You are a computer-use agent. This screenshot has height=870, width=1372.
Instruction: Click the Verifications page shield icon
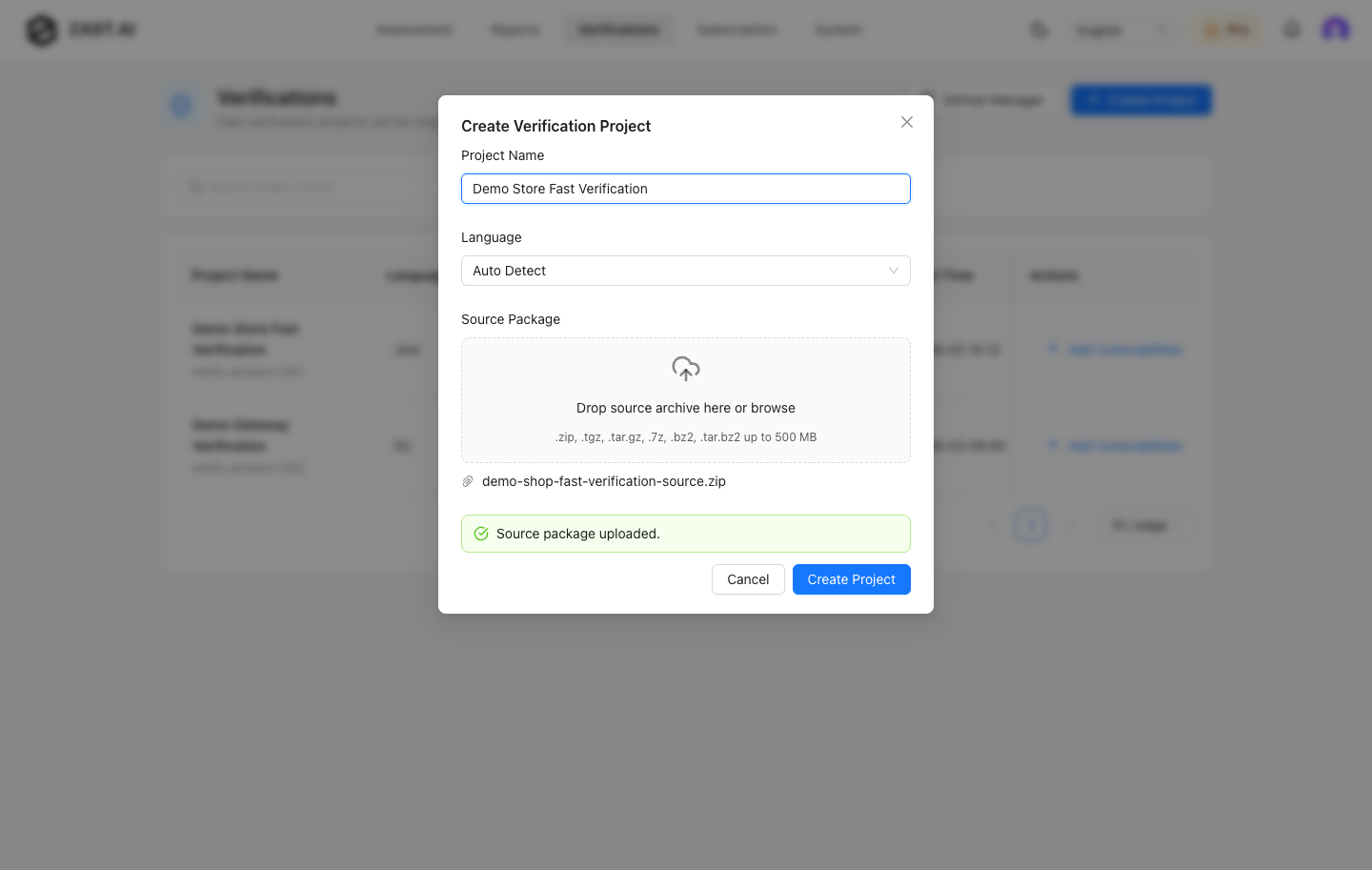click(x=181, y=106)
